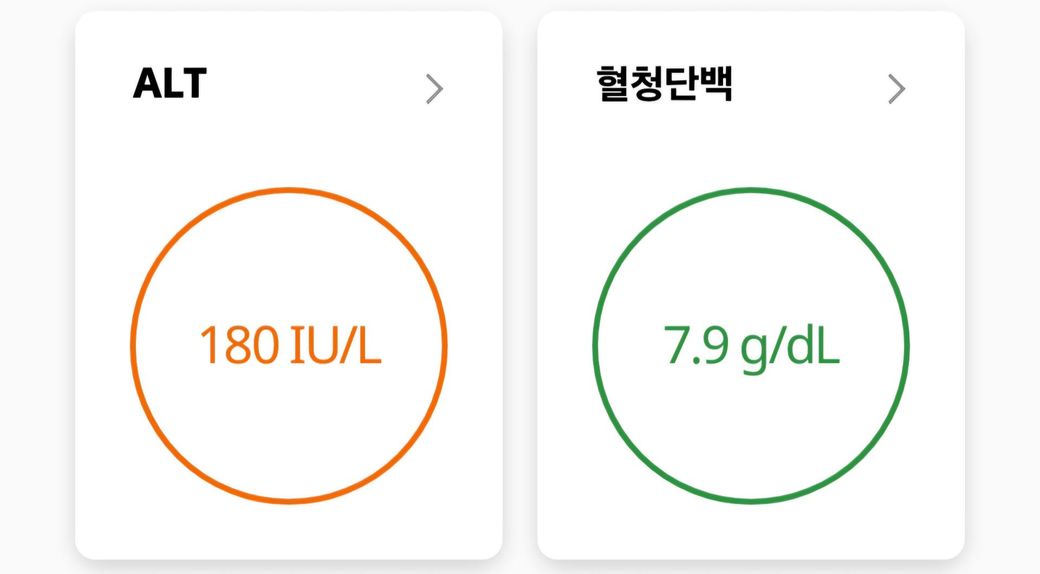Open serum protein details via right arrow

click(896, 89)
